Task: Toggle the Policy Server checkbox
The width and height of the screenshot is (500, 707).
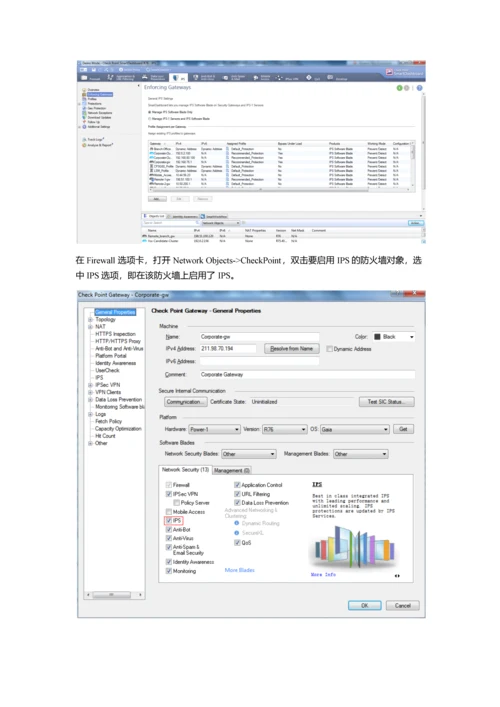Action: (177, 503)
